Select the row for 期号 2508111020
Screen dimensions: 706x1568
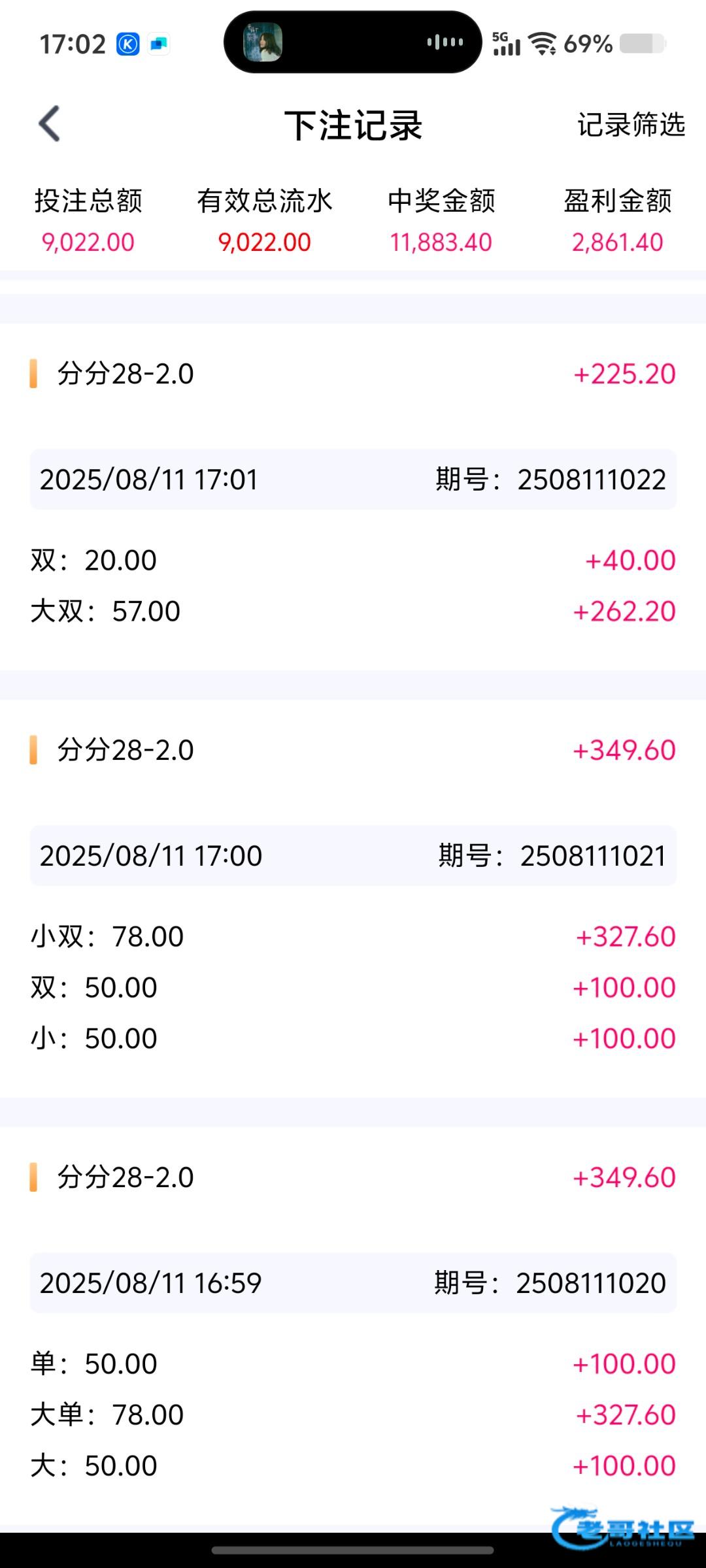tap(353, 1283)
